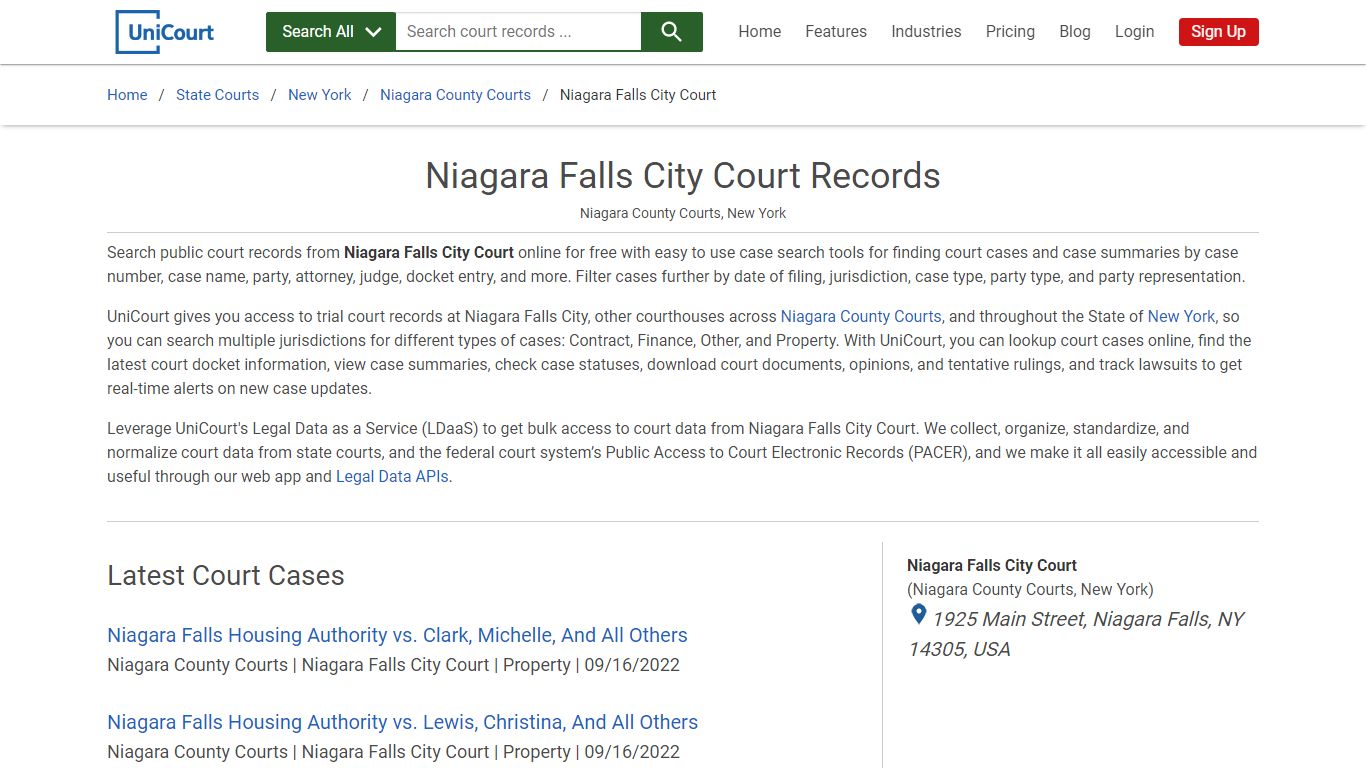Click the map pin location icon
The width and height of the screenshot is (1366, 768).
click(918, 616)
